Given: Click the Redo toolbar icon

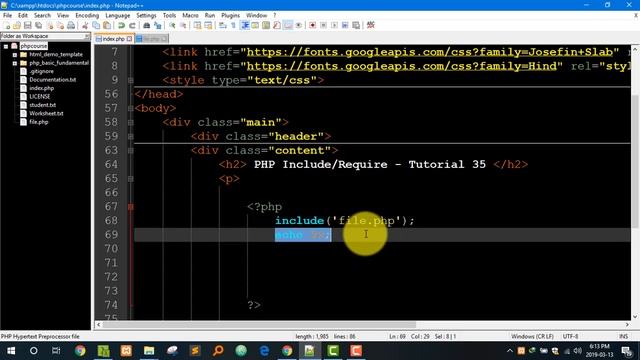Looking at the screenshot, I should tap(132, 25).
